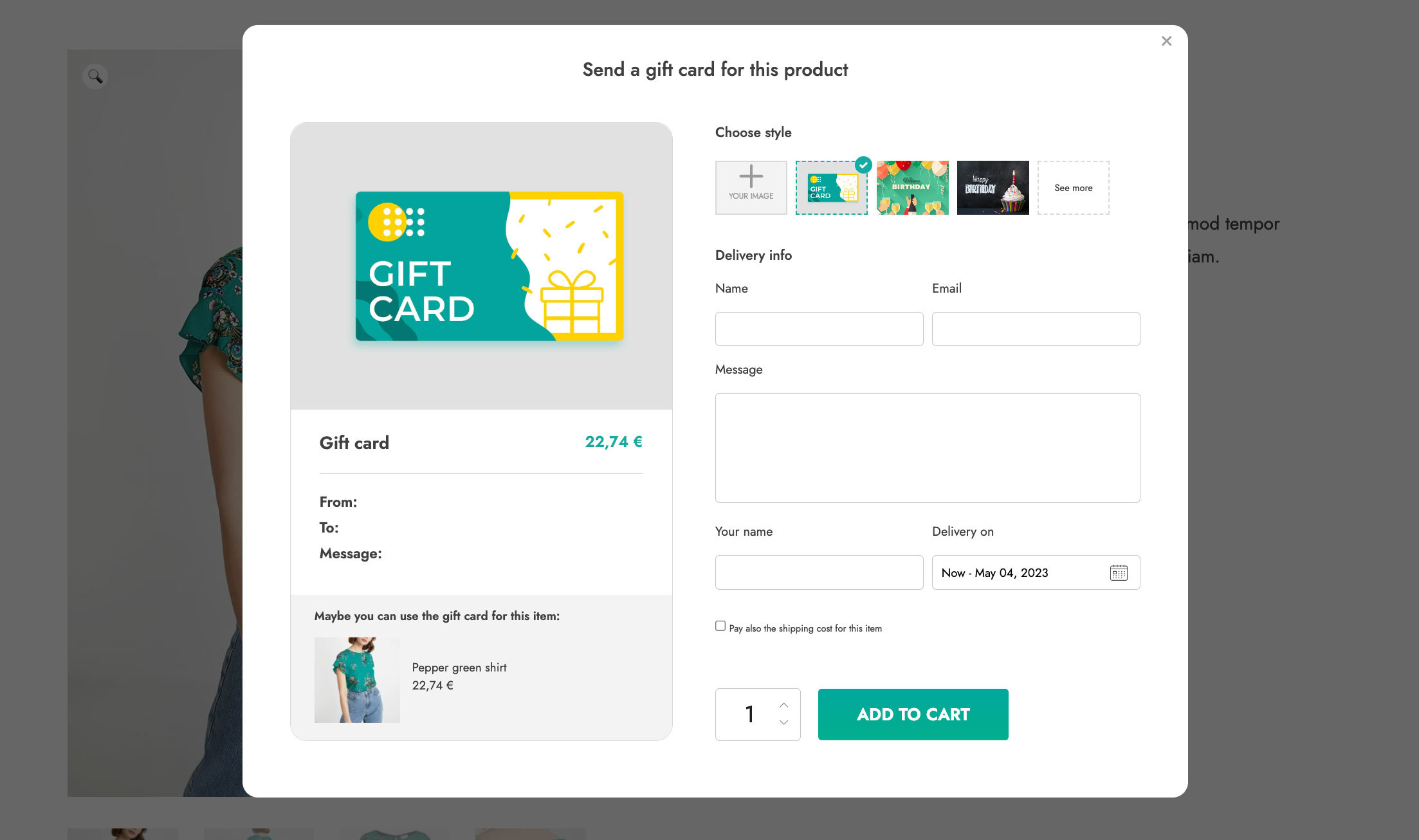The image size is (1419, 840).
Task: Click the magnifier zoom icon on product image
Action: (x=95, y=77)
